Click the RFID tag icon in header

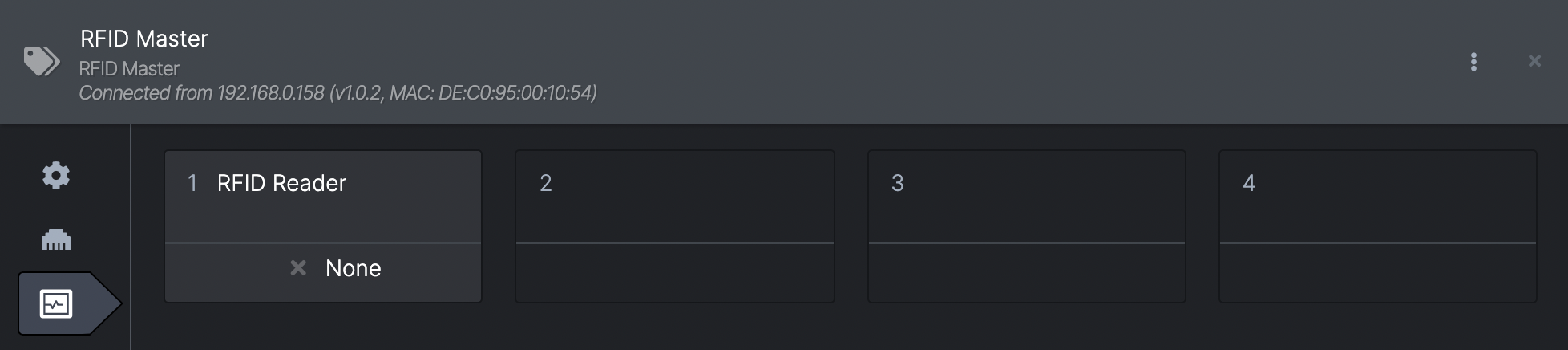click(x=41, y=61)
